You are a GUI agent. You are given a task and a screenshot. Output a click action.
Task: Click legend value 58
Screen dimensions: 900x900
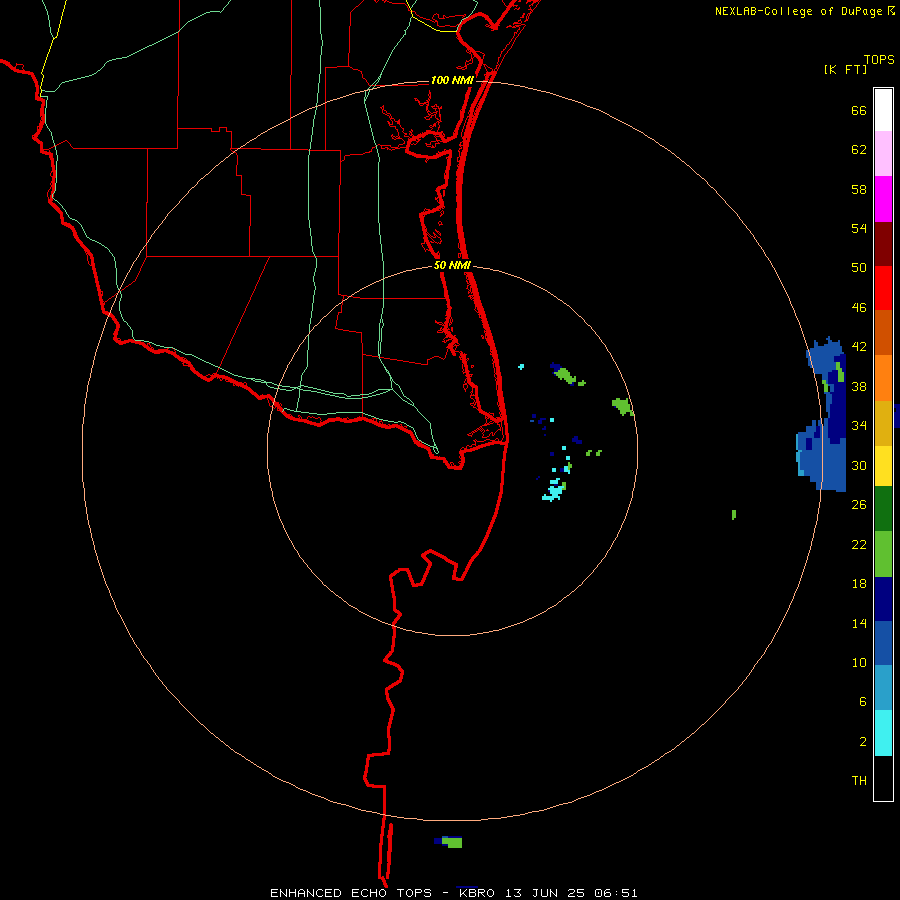pos(859,189)
